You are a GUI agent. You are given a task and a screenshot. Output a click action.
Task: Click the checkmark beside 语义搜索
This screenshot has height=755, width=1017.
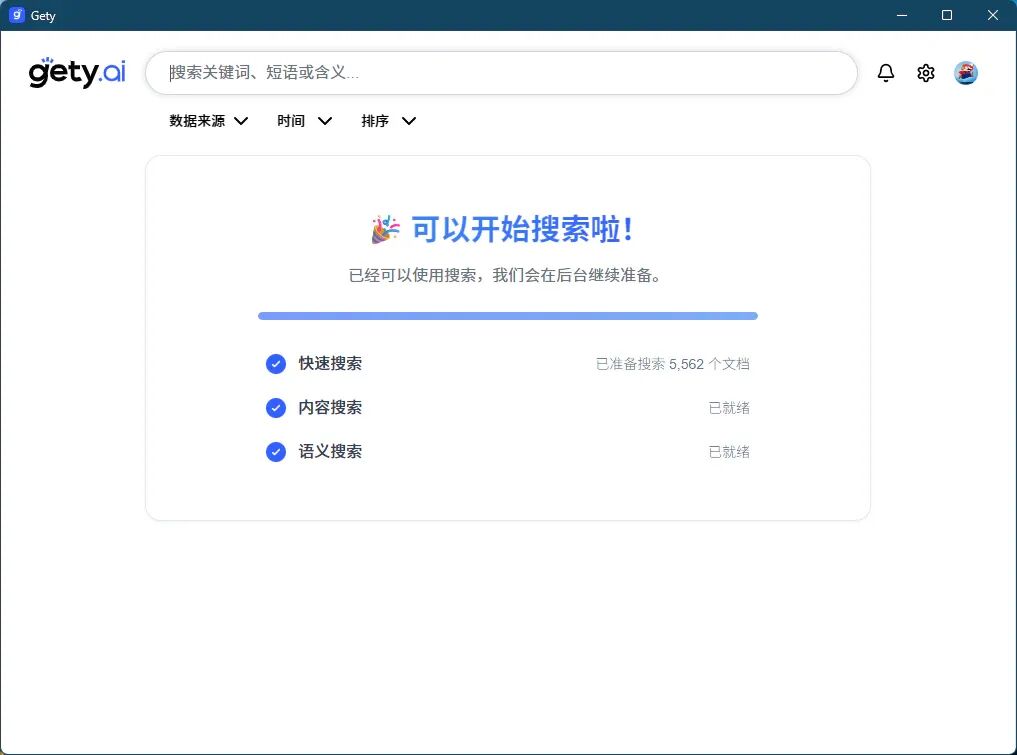click(x=276, y=452)
